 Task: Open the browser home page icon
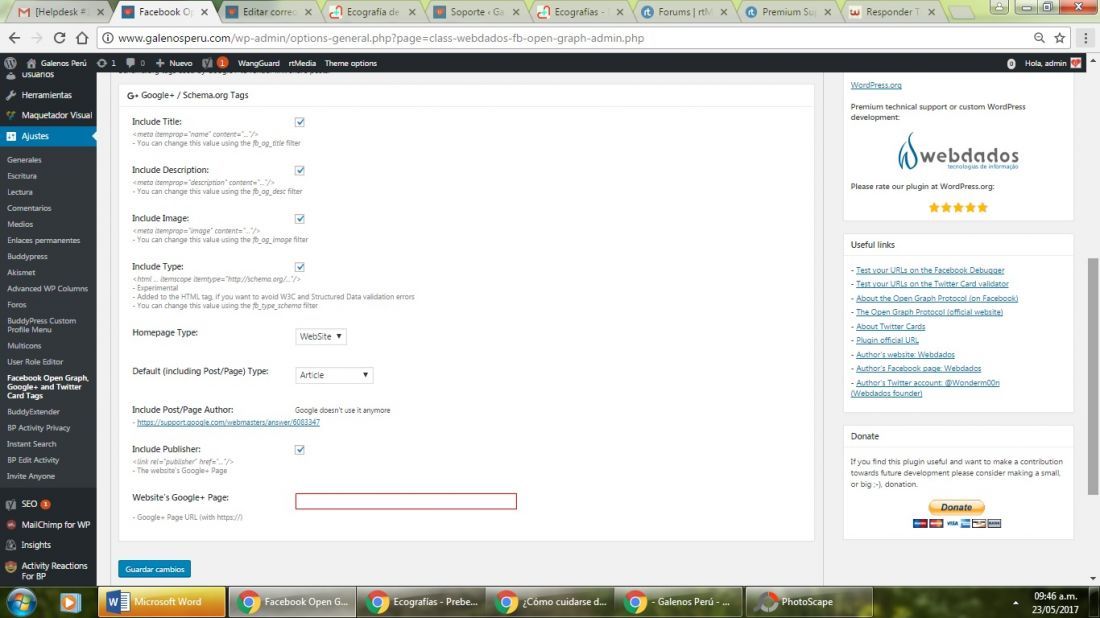tap(82, 38)
